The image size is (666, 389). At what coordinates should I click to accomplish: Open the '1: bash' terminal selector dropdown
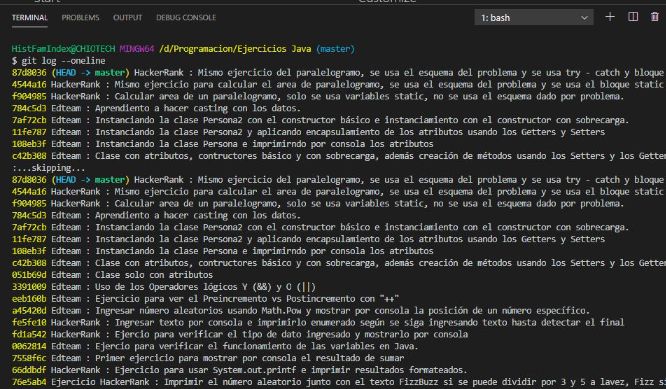click(x=534, y=17)
